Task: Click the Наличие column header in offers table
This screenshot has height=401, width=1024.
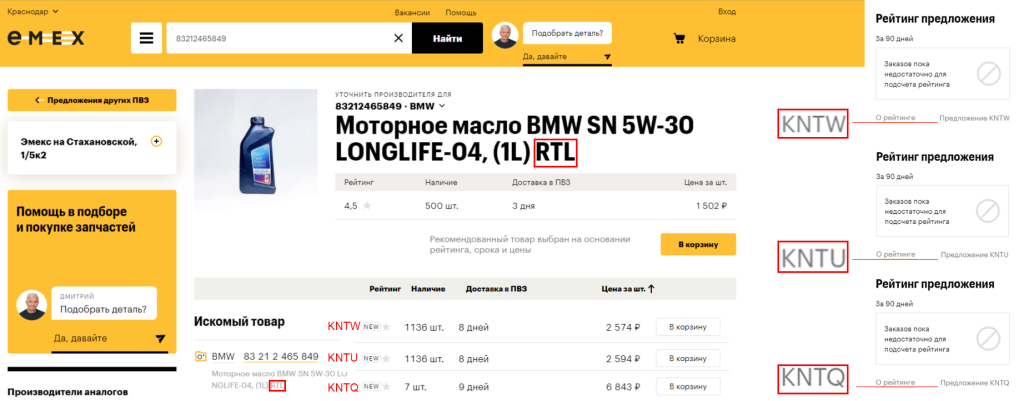Action: click(x=428, y=288)
